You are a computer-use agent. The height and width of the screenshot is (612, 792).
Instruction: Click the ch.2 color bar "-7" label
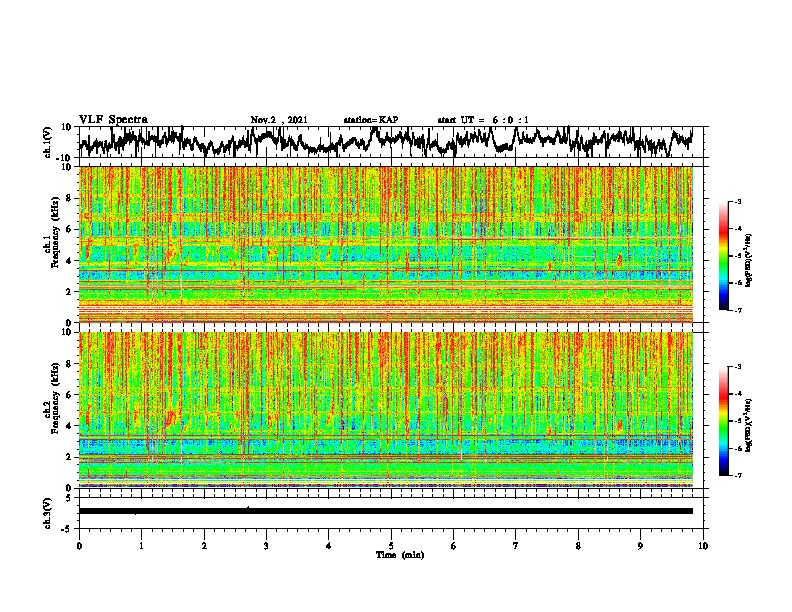click(738, 475)
